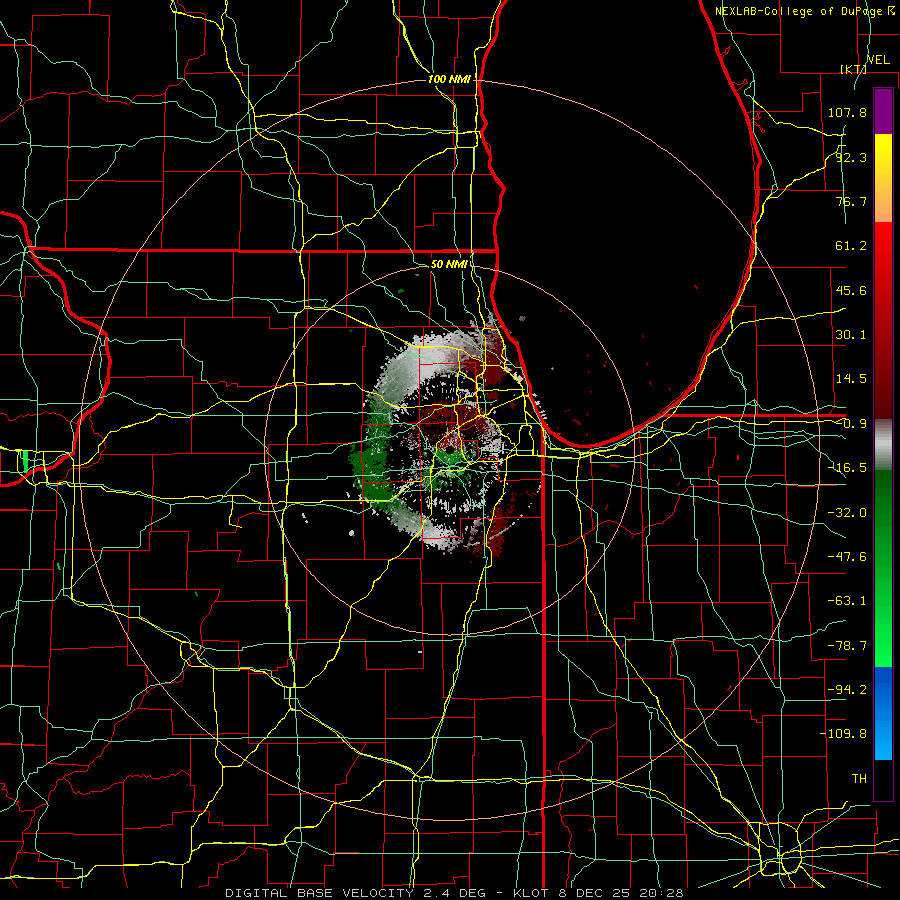Click the 107.8 velocity legend value
The image size is (900, 900).
(x=847, y=112)
